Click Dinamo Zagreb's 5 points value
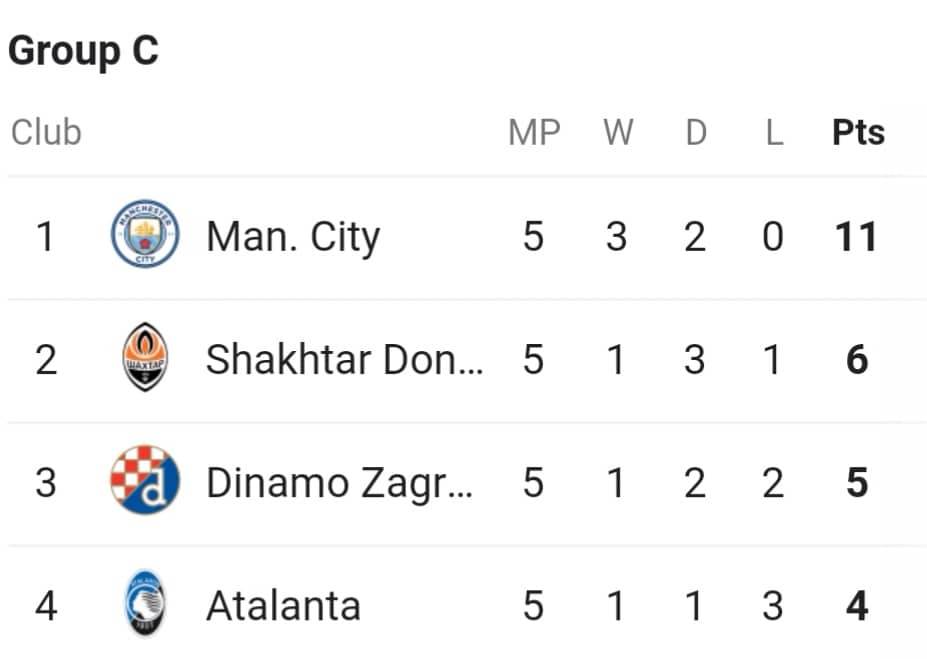 pyautogui.click(x=857, y=483)
